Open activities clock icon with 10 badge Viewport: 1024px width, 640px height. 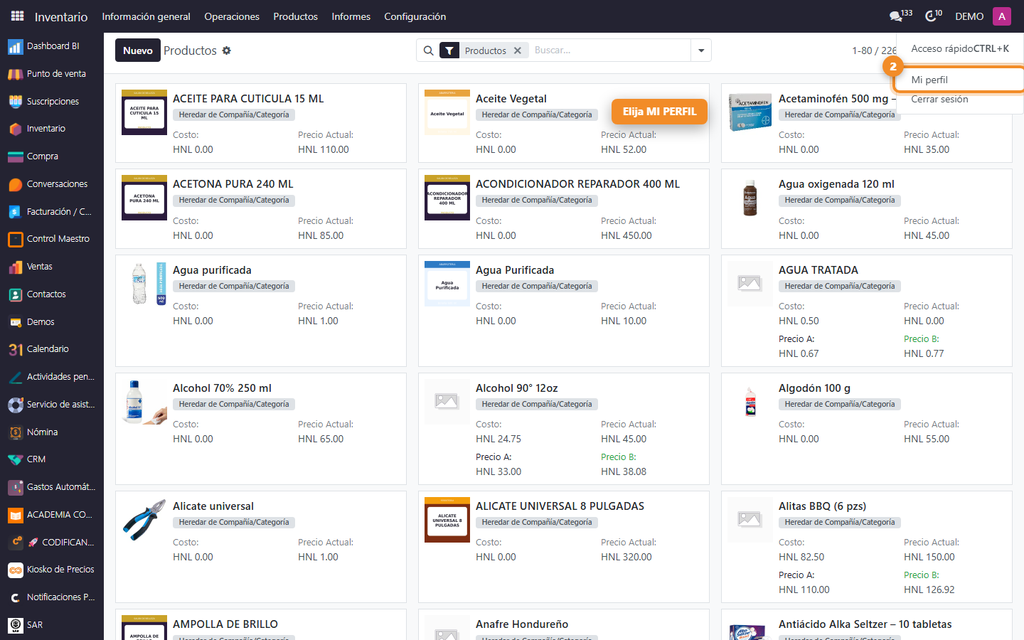click(x=934, y=16)
